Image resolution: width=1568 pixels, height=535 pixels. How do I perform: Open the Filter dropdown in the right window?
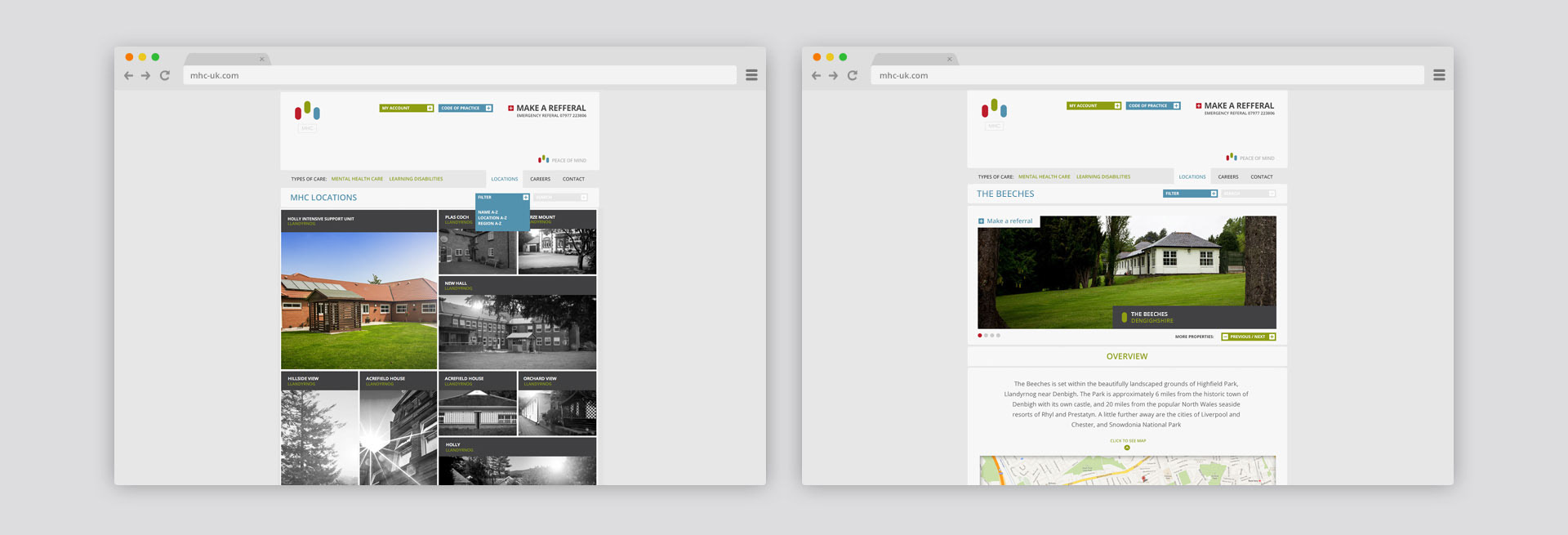tap(1191, 194)
